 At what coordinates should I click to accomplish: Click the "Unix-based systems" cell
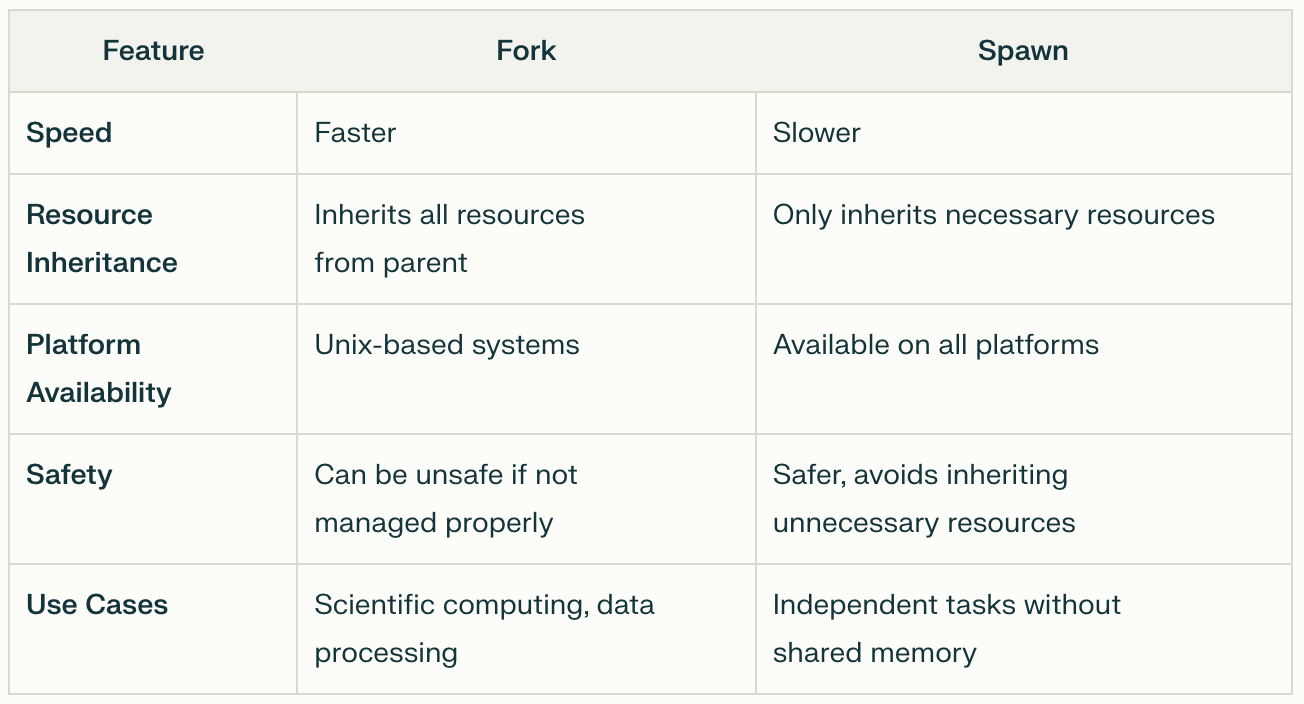(446, 345)
